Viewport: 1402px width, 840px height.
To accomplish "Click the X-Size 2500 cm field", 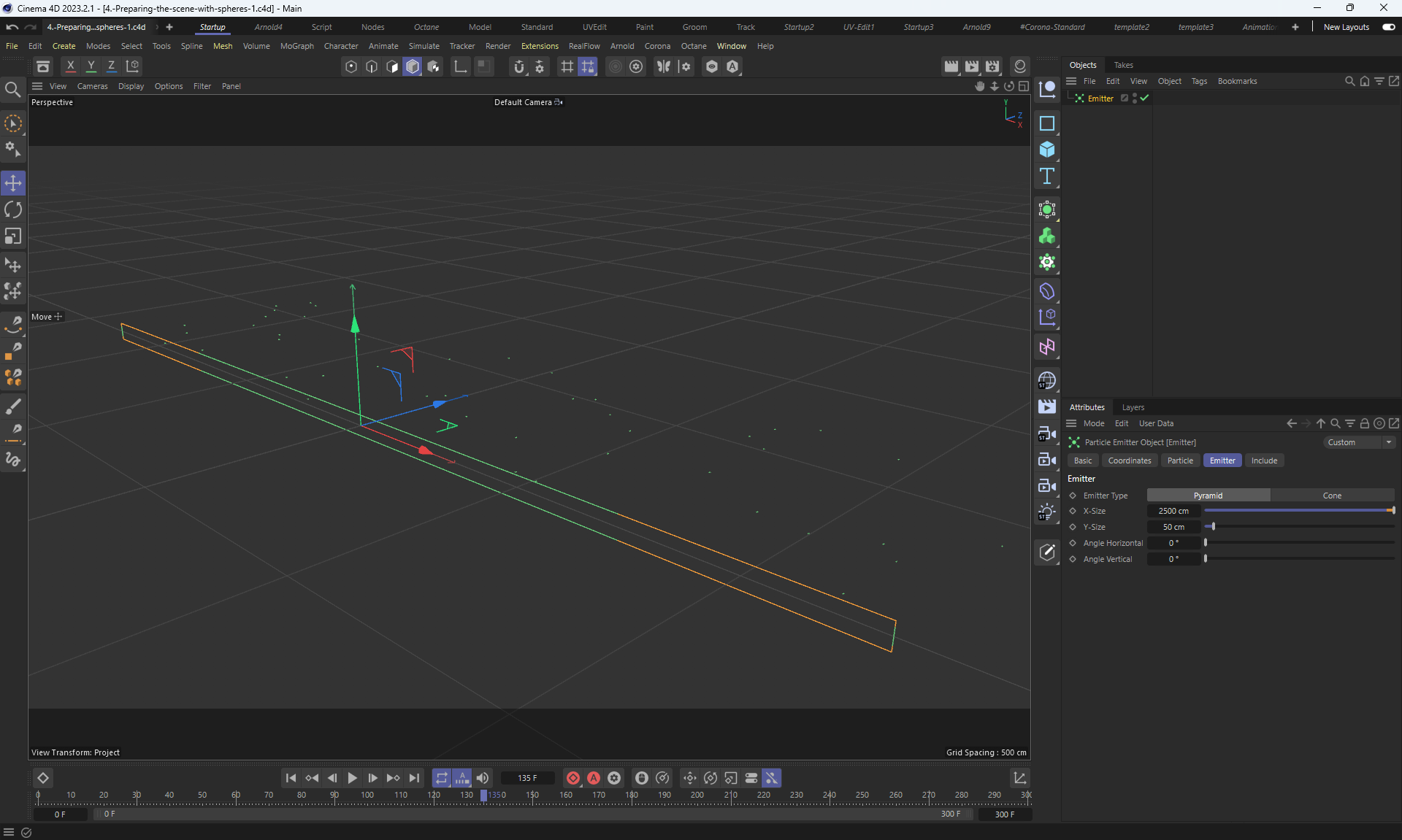I will point(1173,511).
